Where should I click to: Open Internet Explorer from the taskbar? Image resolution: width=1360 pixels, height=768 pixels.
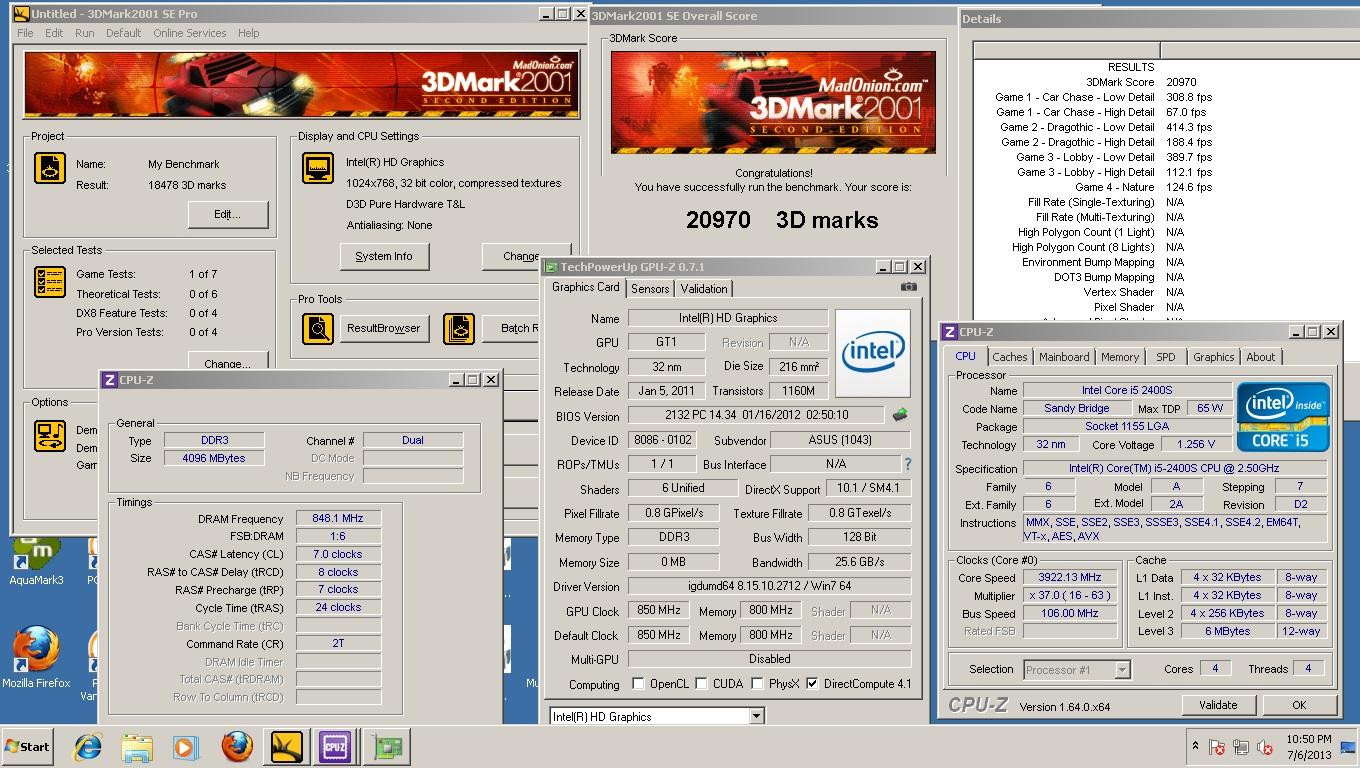pos(88,747)
